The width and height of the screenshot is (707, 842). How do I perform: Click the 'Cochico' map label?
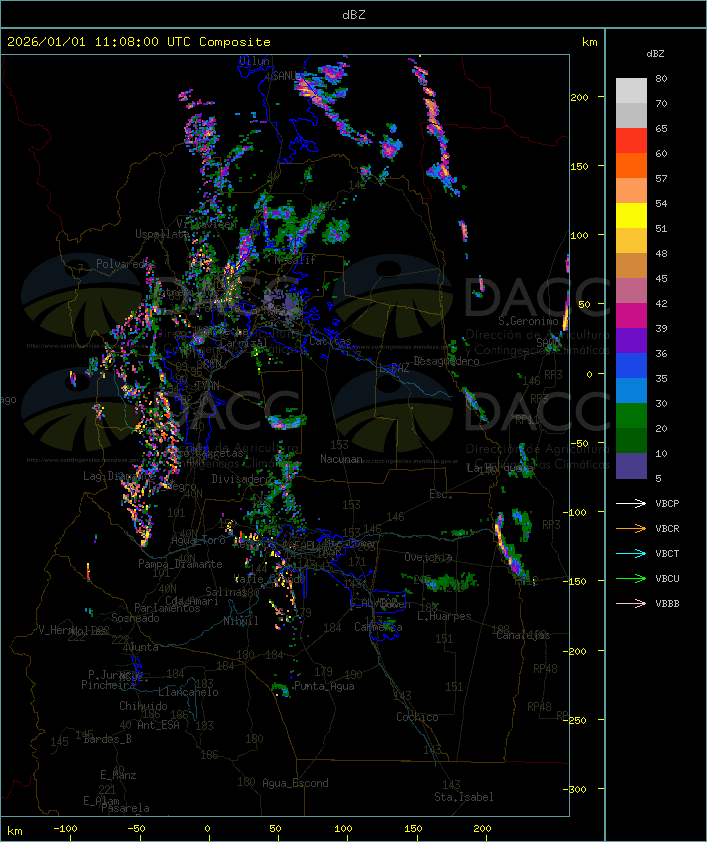pos(417,717)
